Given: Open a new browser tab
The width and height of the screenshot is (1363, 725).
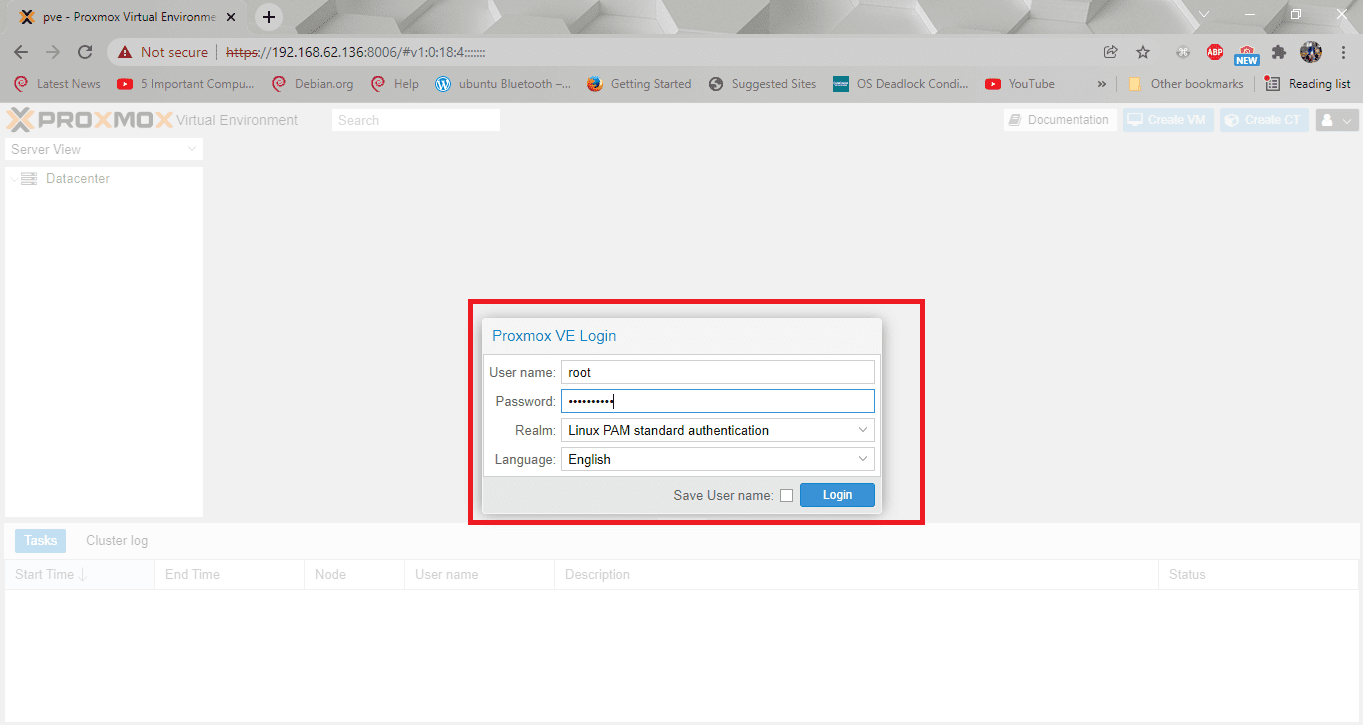Looking at the screenshot, I should coord(269,17).
